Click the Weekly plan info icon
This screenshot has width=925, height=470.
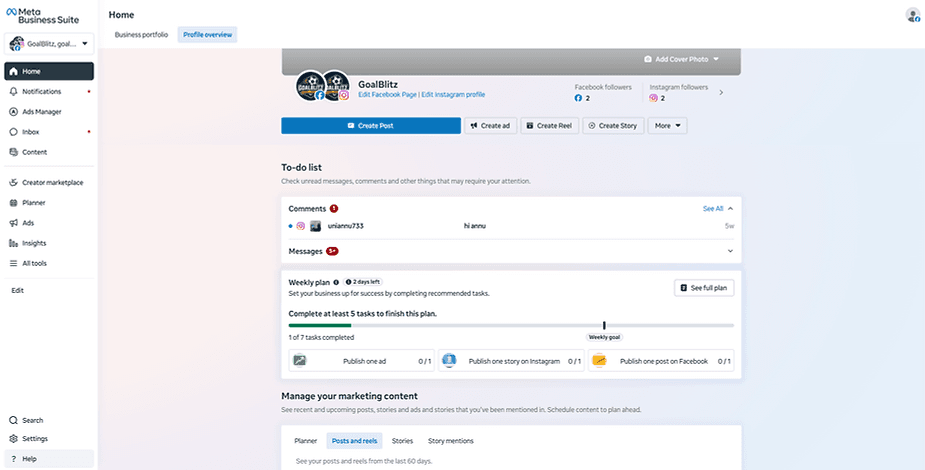[336, 282]
